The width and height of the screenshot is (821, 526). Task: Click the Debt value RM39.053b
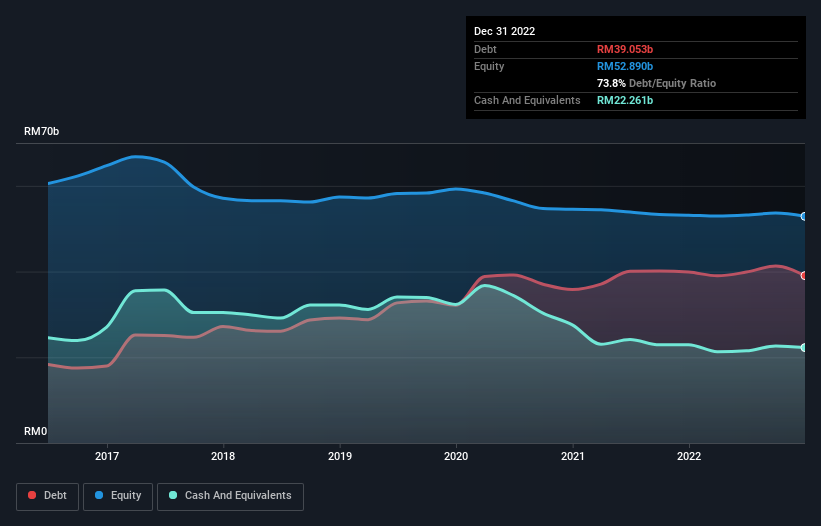click(625, 49)
